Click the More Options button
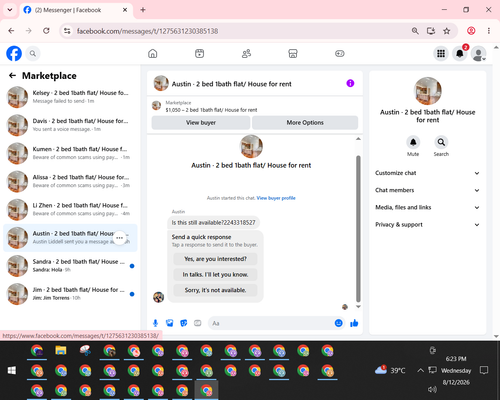The height and width of the screenshot is (400, 500). 305,123
